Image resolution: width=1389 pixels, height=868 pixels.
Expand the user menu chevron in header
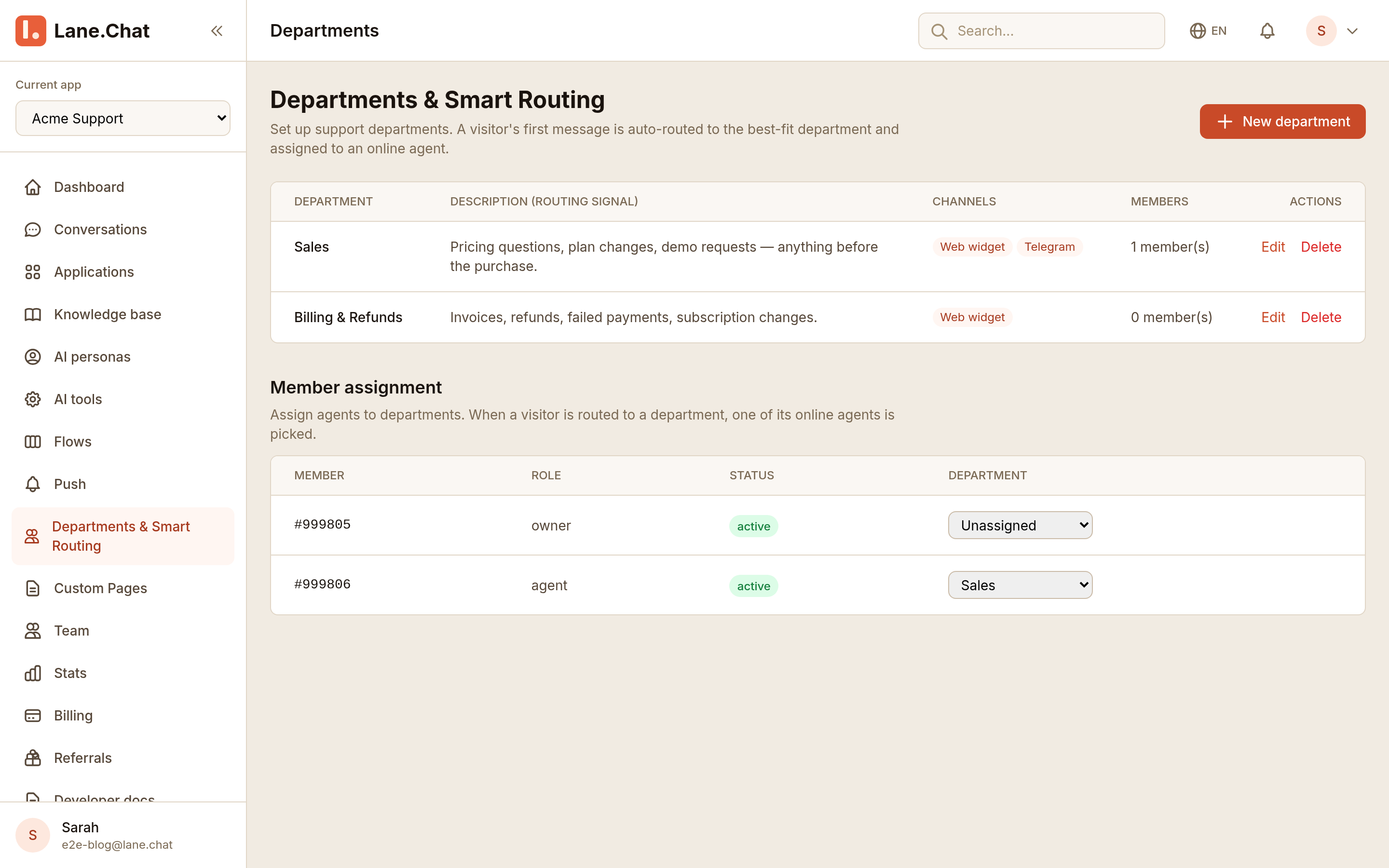coord(1352,31)
